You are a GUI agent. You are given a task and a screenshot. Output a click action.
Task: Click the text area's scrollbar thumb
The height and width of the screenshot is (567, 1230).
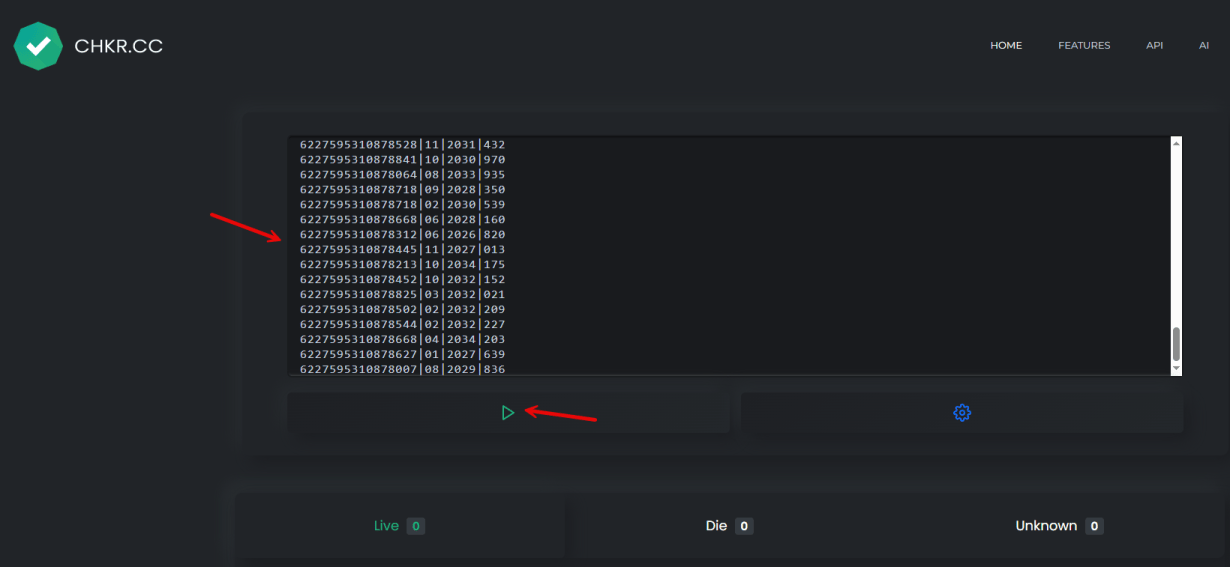[x=1176, y=344]
